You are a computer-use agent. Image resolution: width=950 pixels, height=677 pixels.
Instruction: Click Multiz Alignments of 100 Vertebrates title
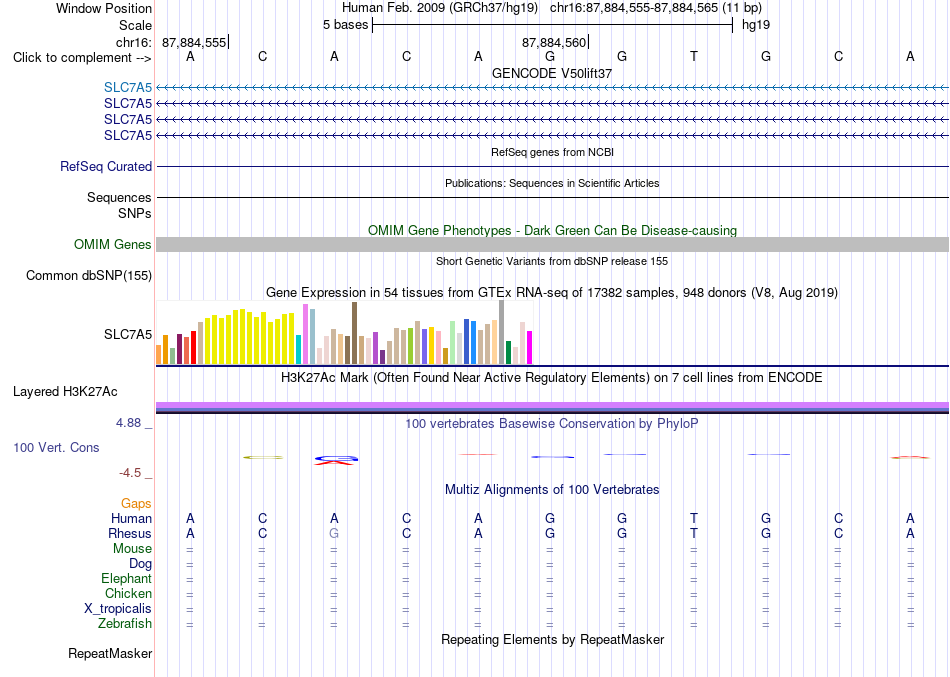tap(552, 490)
